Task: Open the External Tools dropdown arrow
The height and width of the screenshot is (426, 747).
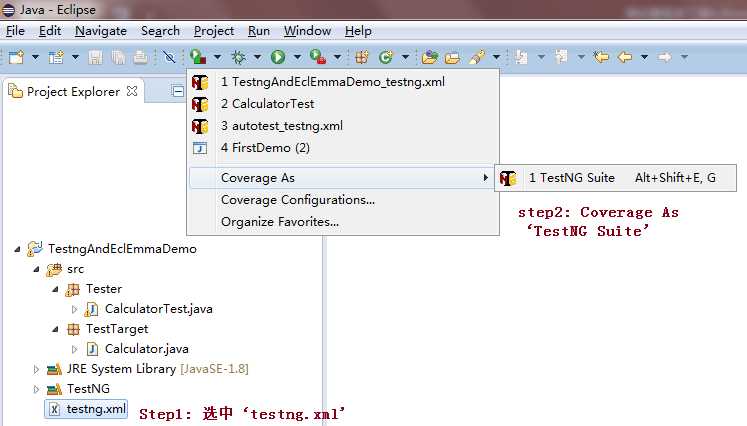Action: 338,57
